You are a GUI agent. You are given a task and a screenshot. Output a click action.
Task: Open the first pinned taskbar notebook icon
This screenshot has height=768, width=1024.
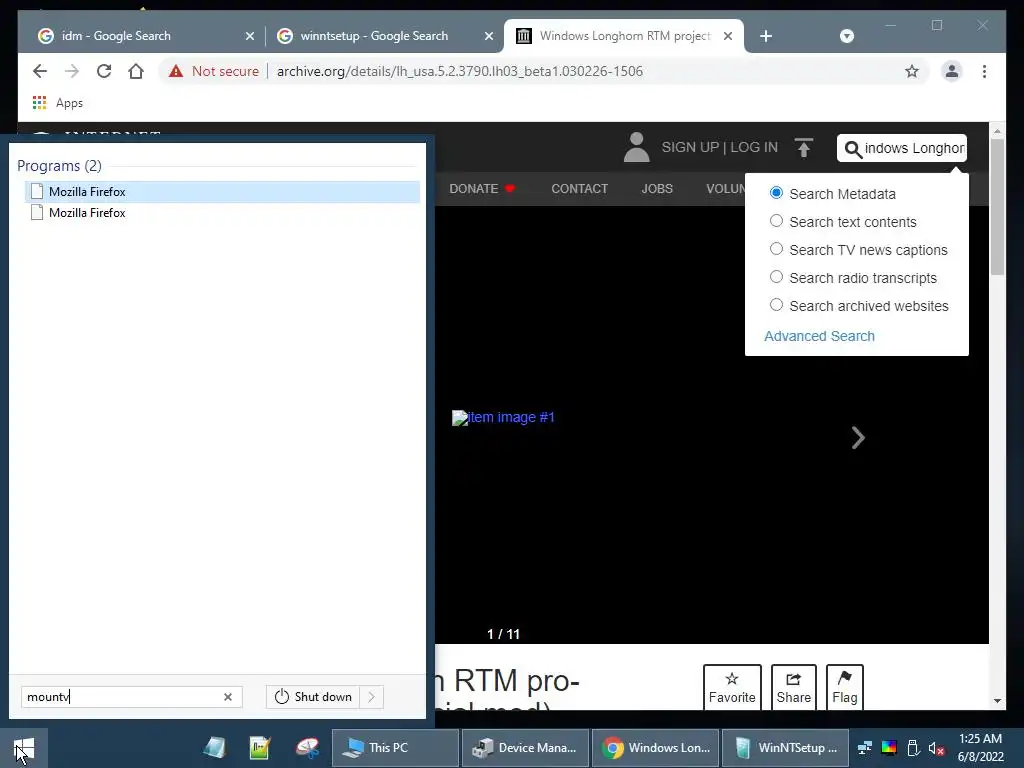pos(214,748)
